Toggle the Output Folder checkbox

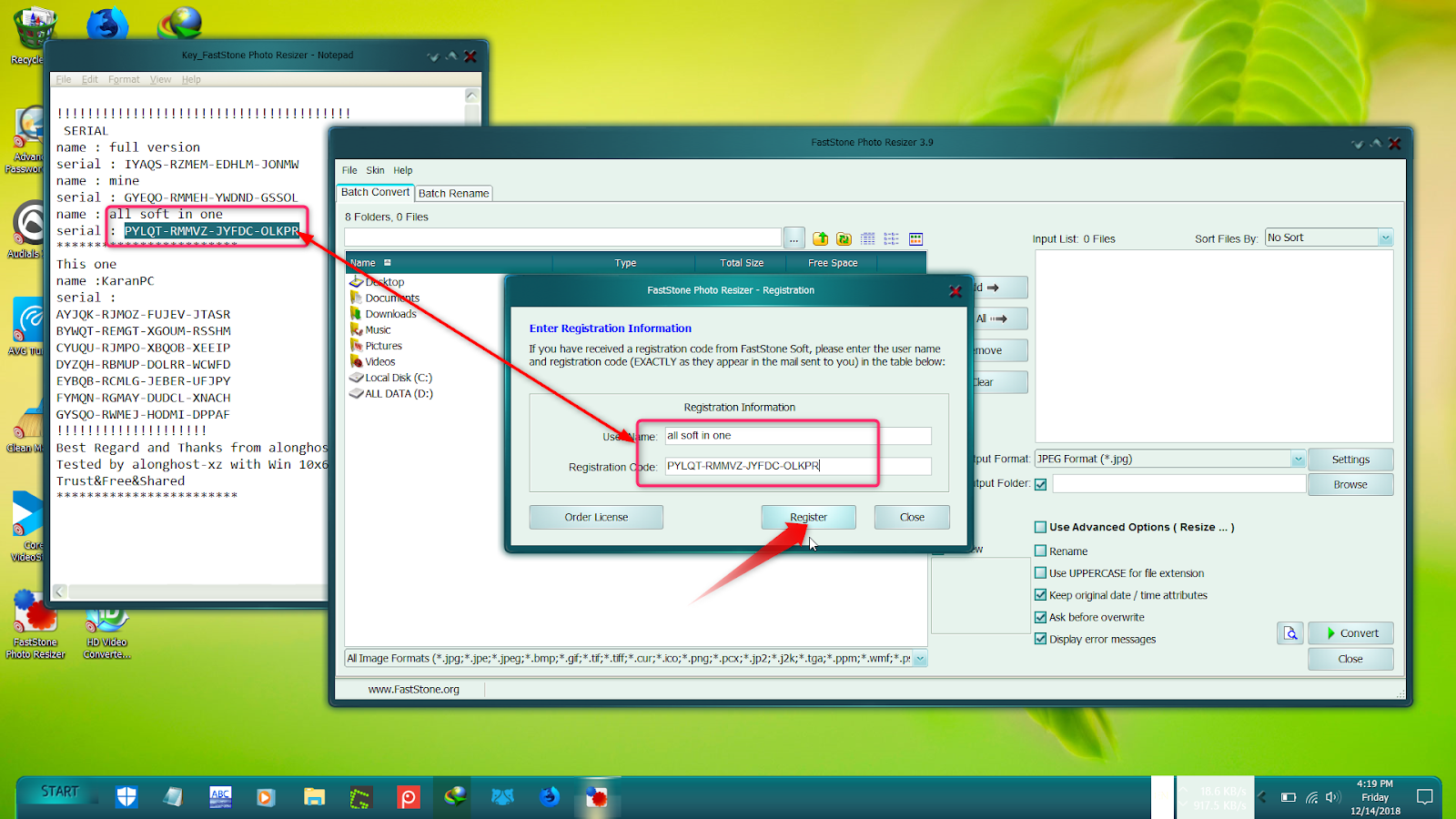1040,484
